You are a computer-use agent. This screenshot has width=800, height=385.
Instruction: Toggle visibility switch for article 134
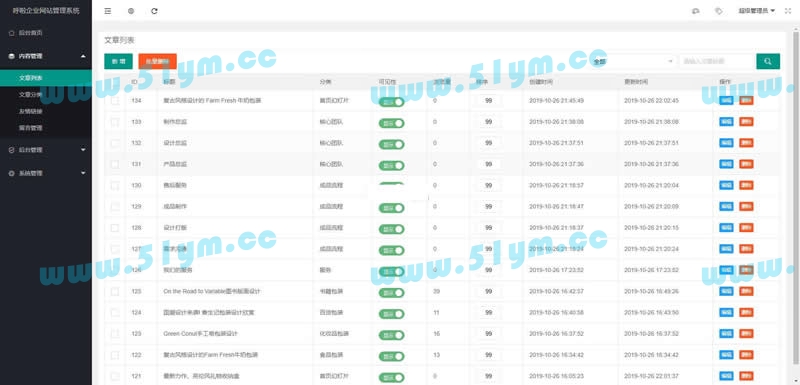(x=391, y=102)
